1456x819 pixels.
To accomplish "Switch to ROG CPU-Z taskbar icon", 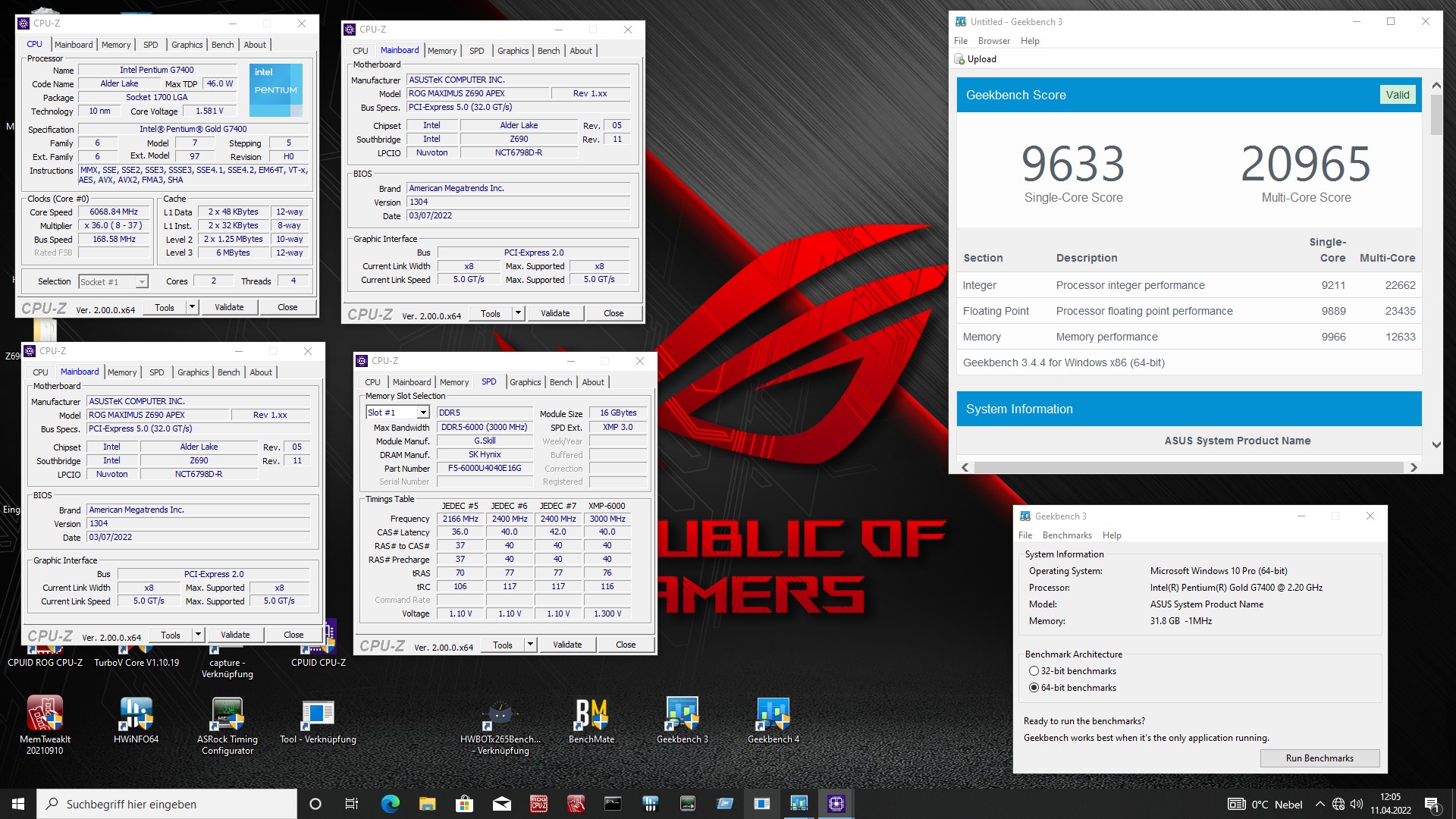I will point(538,804).
